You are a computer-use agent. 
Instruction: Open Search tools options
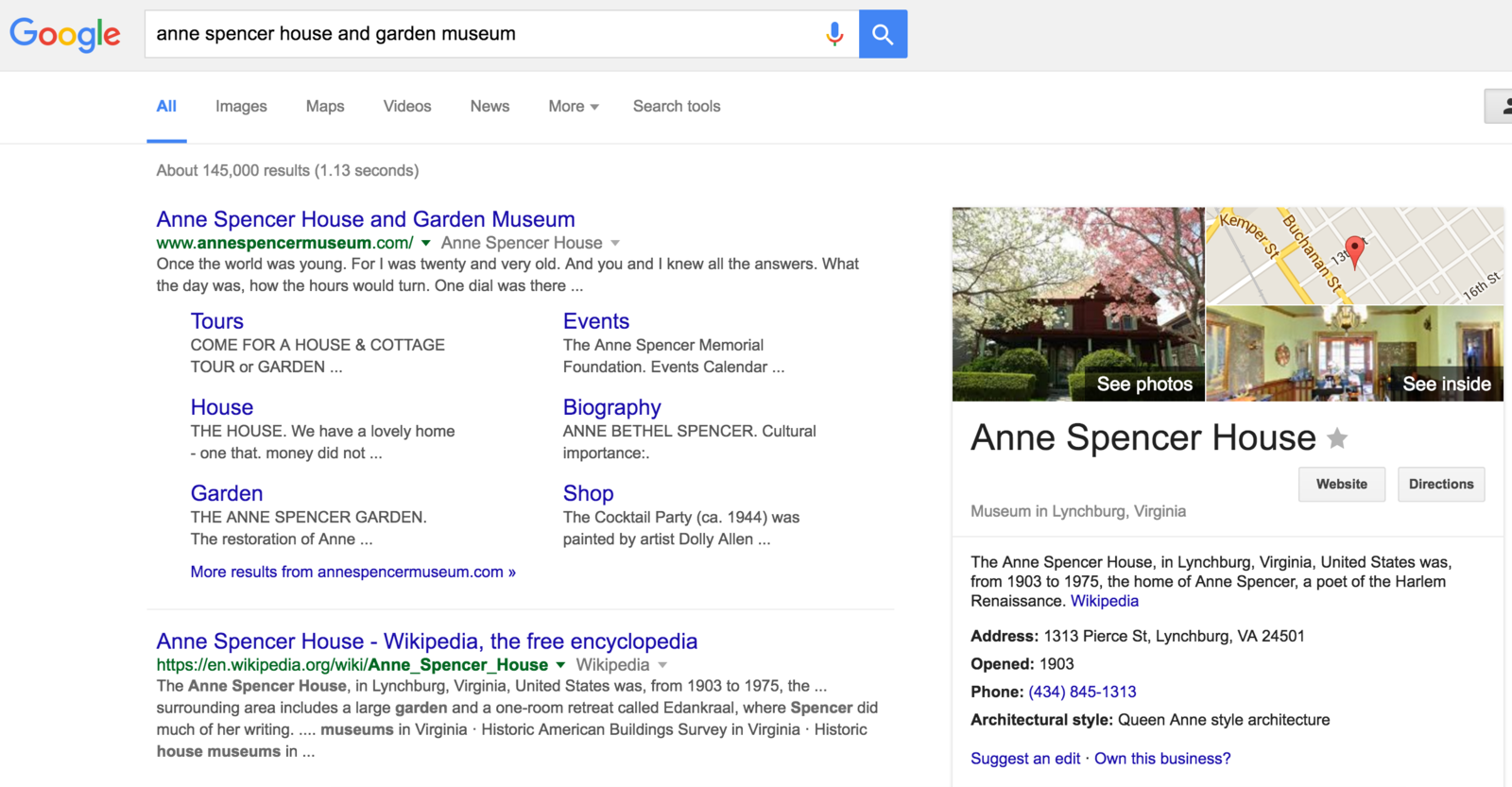pyautogui.click(x=677, y=107)
